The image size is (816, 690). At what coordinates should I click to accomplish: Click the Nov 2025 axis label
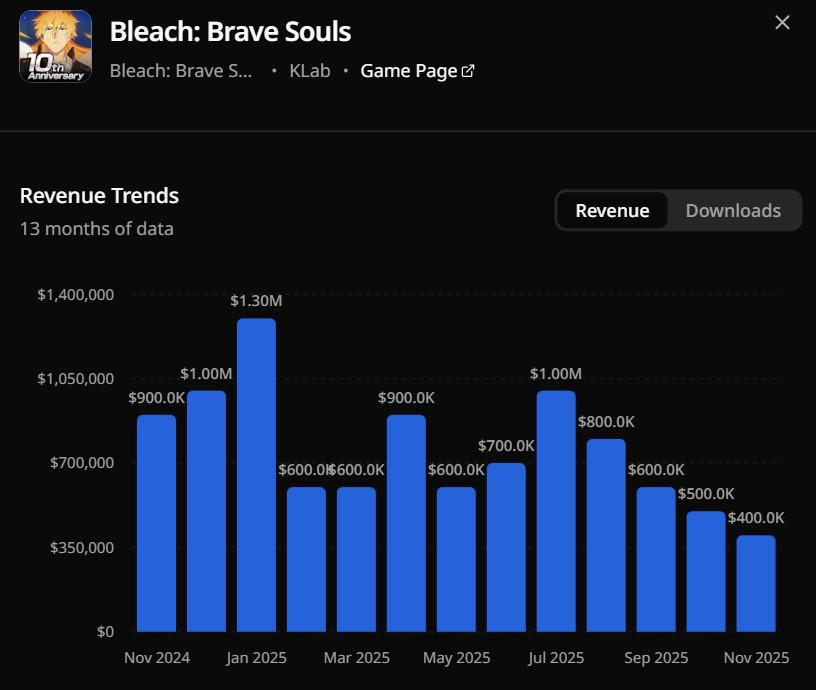[756, 658]
